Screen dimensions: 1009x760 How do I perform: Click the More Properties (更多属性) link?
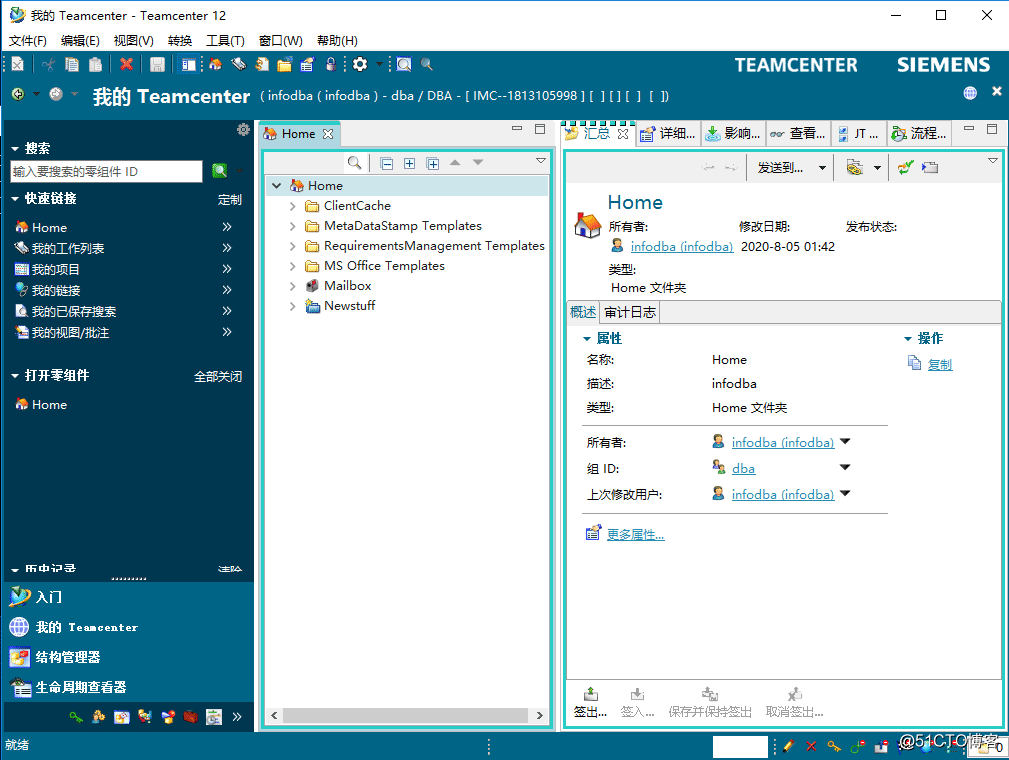point(635,535)
